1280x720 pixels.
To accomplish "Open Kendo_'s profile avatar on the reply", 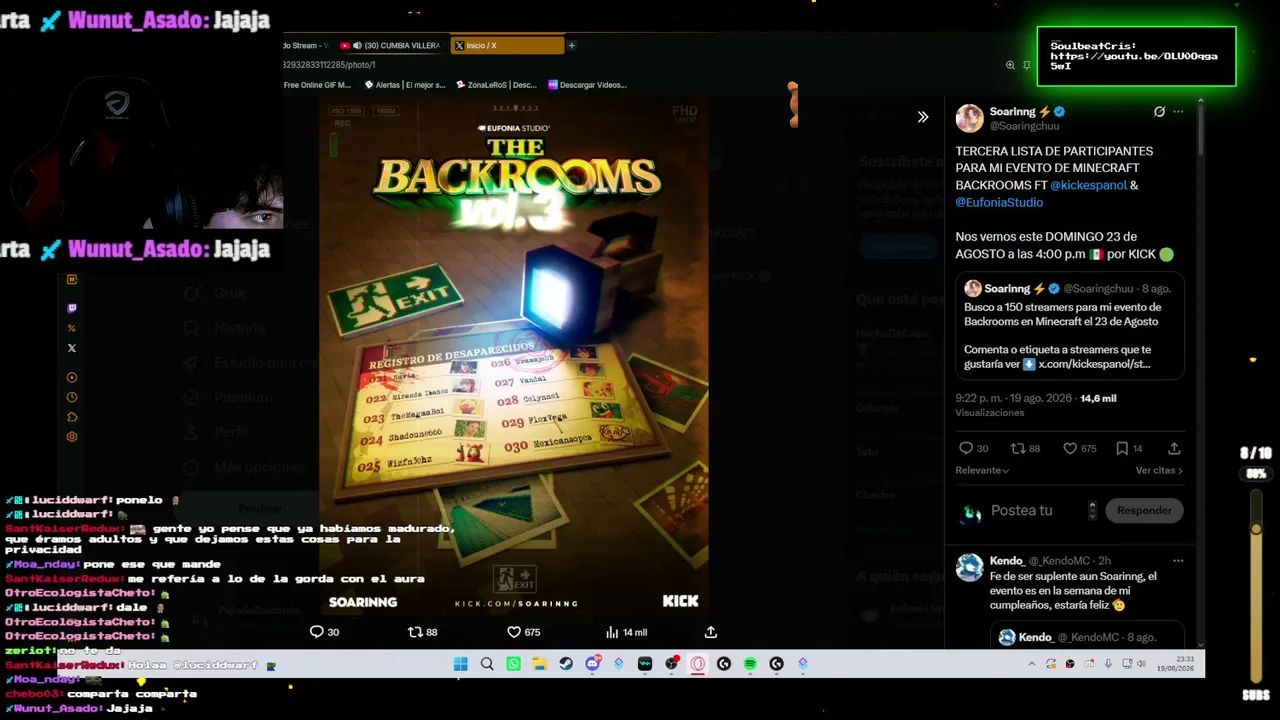I will click(969, 568).
